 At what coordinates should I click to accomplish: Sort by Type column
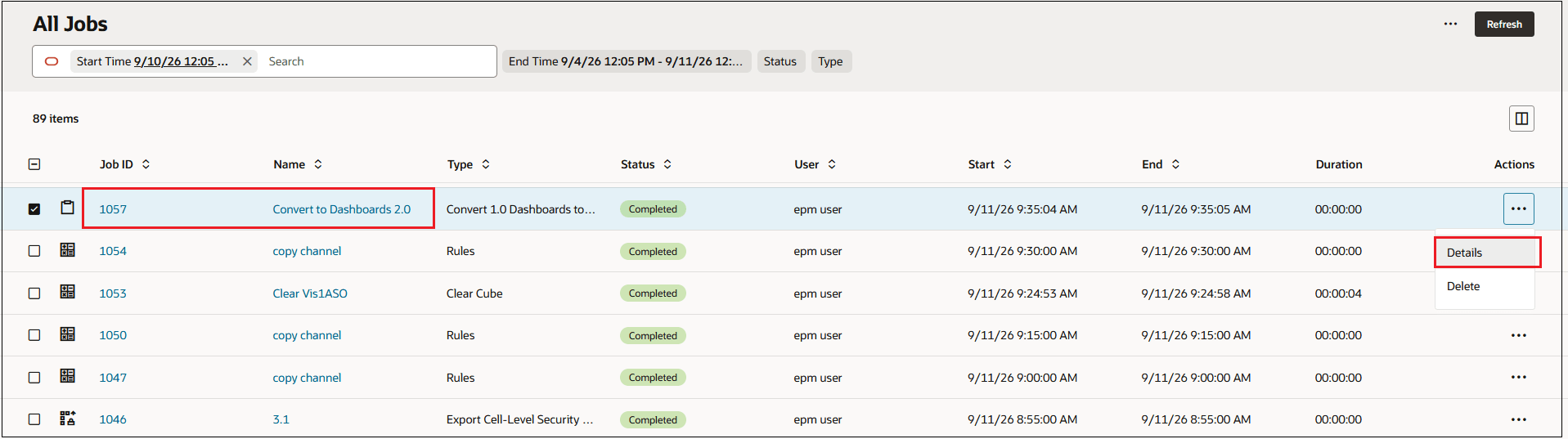click(x=486, y=164)
